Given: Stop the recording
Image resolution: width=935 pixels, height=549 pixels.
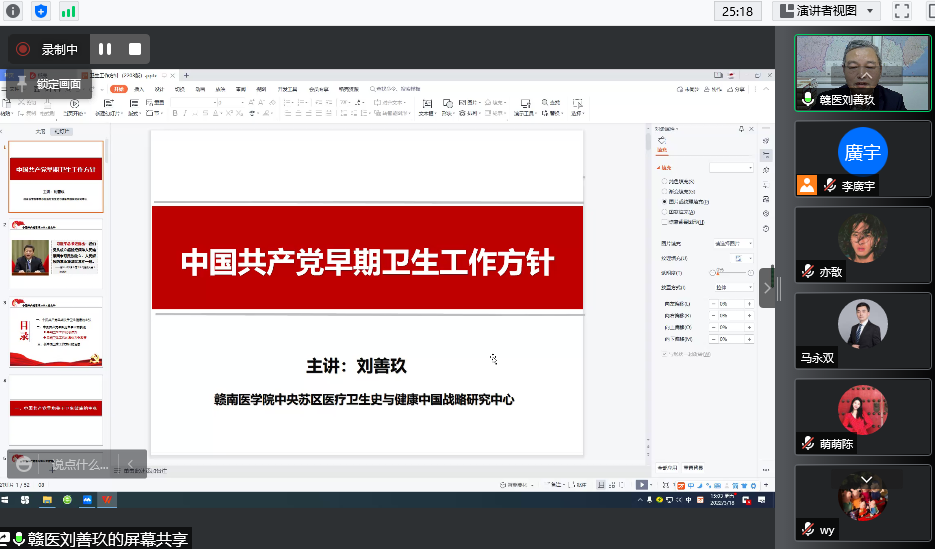Looking at the screenshot, I should [x=135, y=48].
